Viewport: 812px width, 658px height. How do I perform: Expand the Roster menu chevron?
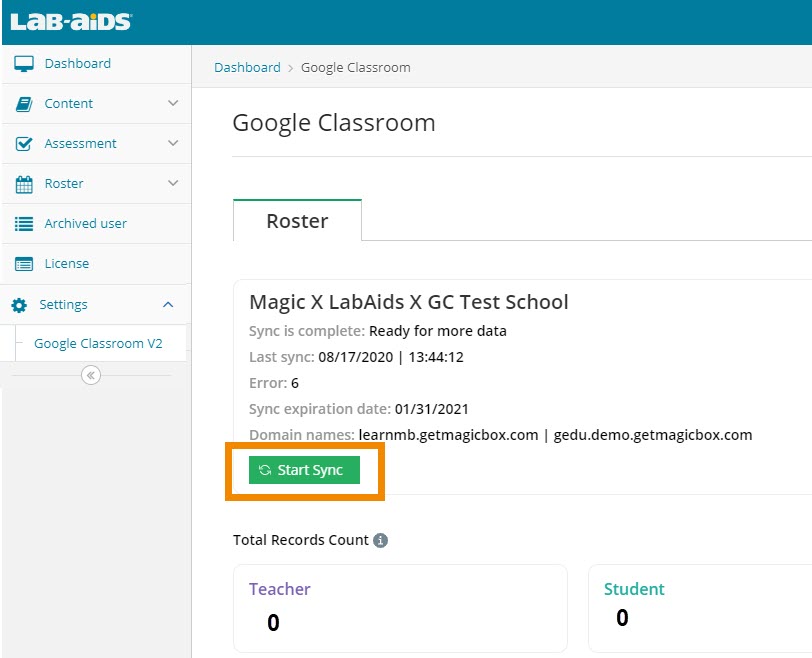click(173, 183)
